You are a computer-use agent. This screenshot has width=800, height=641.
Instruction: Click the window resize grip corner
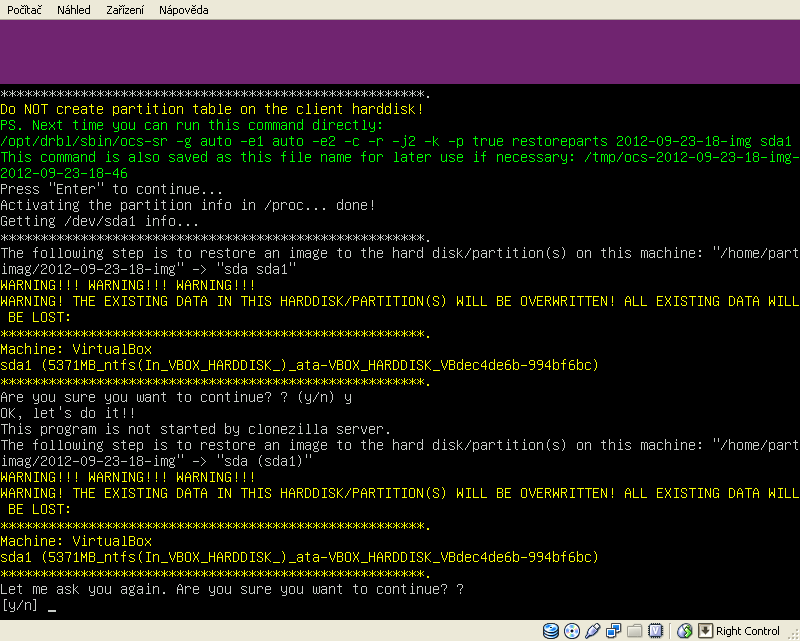[x=793, y=634]
